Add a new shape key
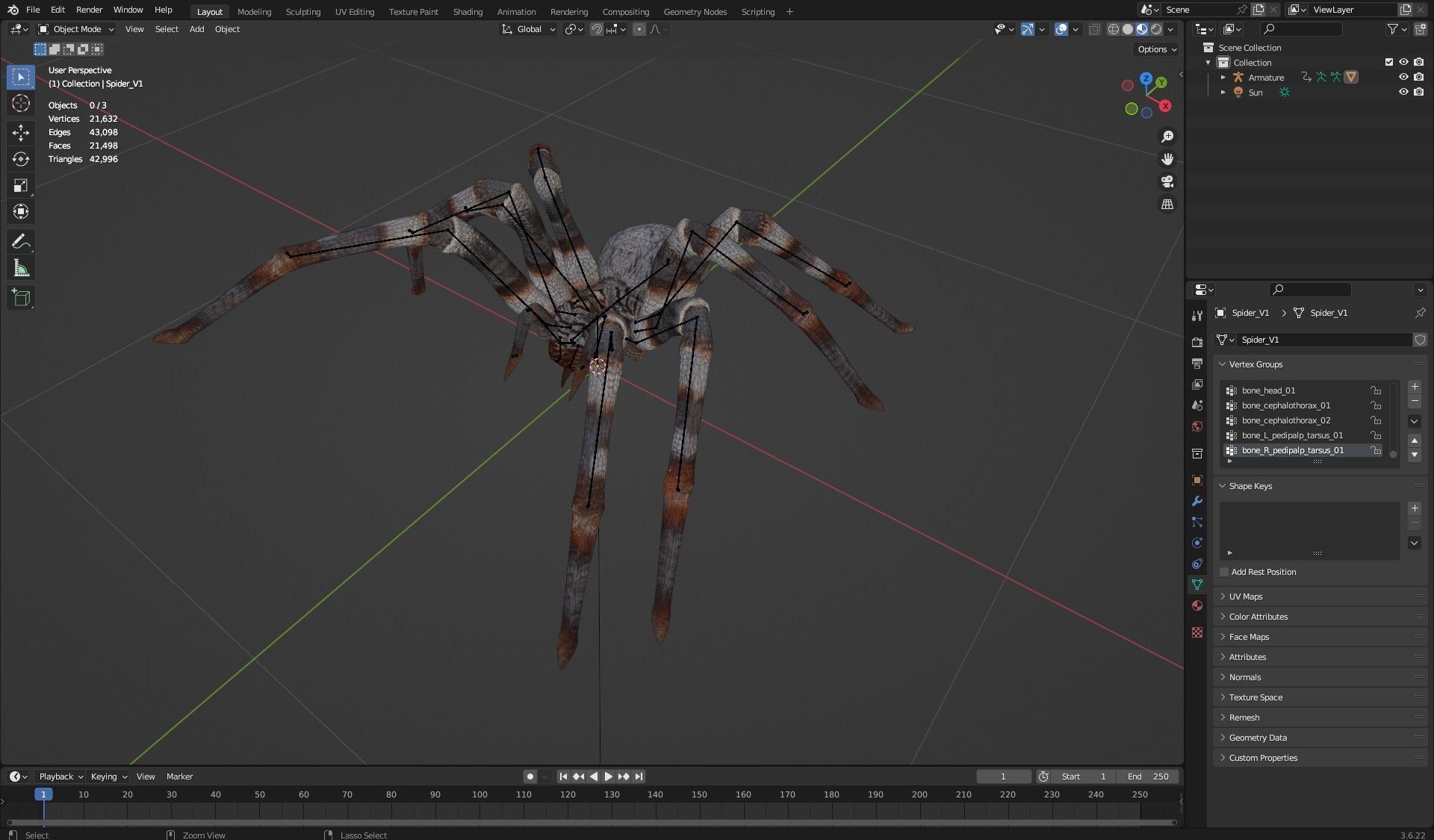 pyautogui.click(x=1415, y=508)
